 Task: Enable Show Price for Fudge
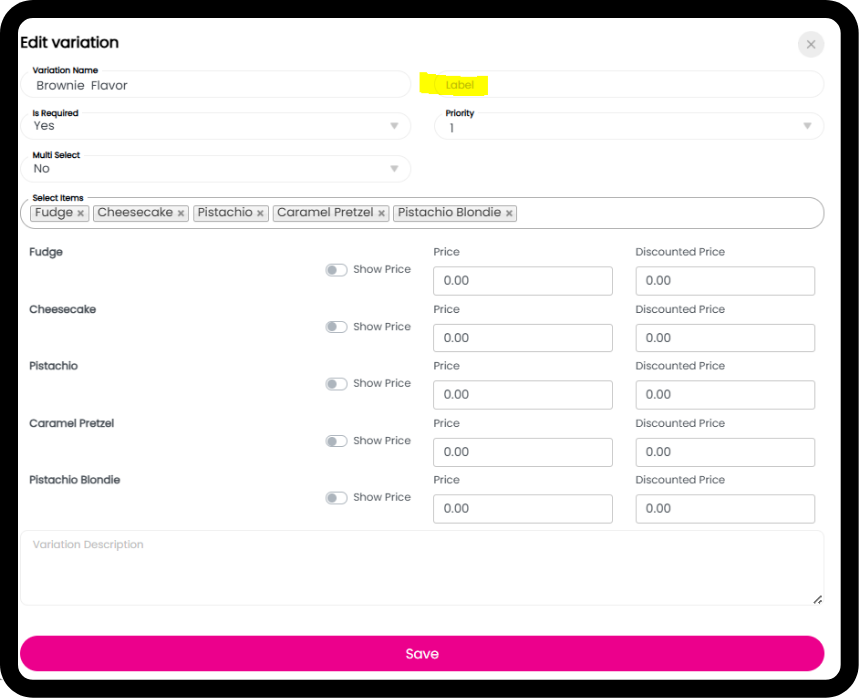click(336, 270)
